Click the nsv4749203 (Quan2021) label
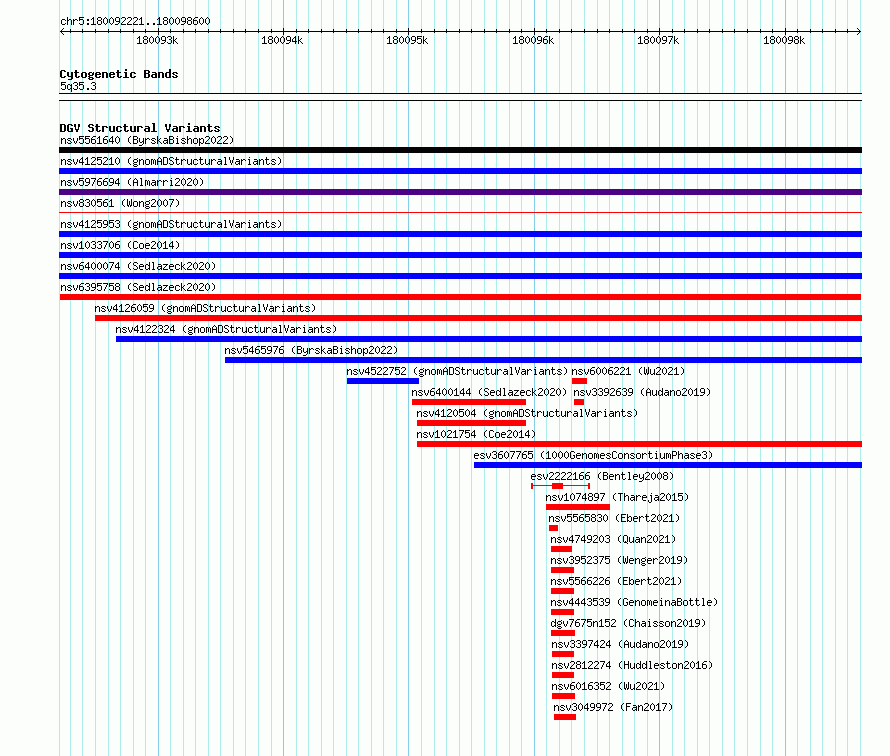This screenshot has height=756, width=890. 613,539
